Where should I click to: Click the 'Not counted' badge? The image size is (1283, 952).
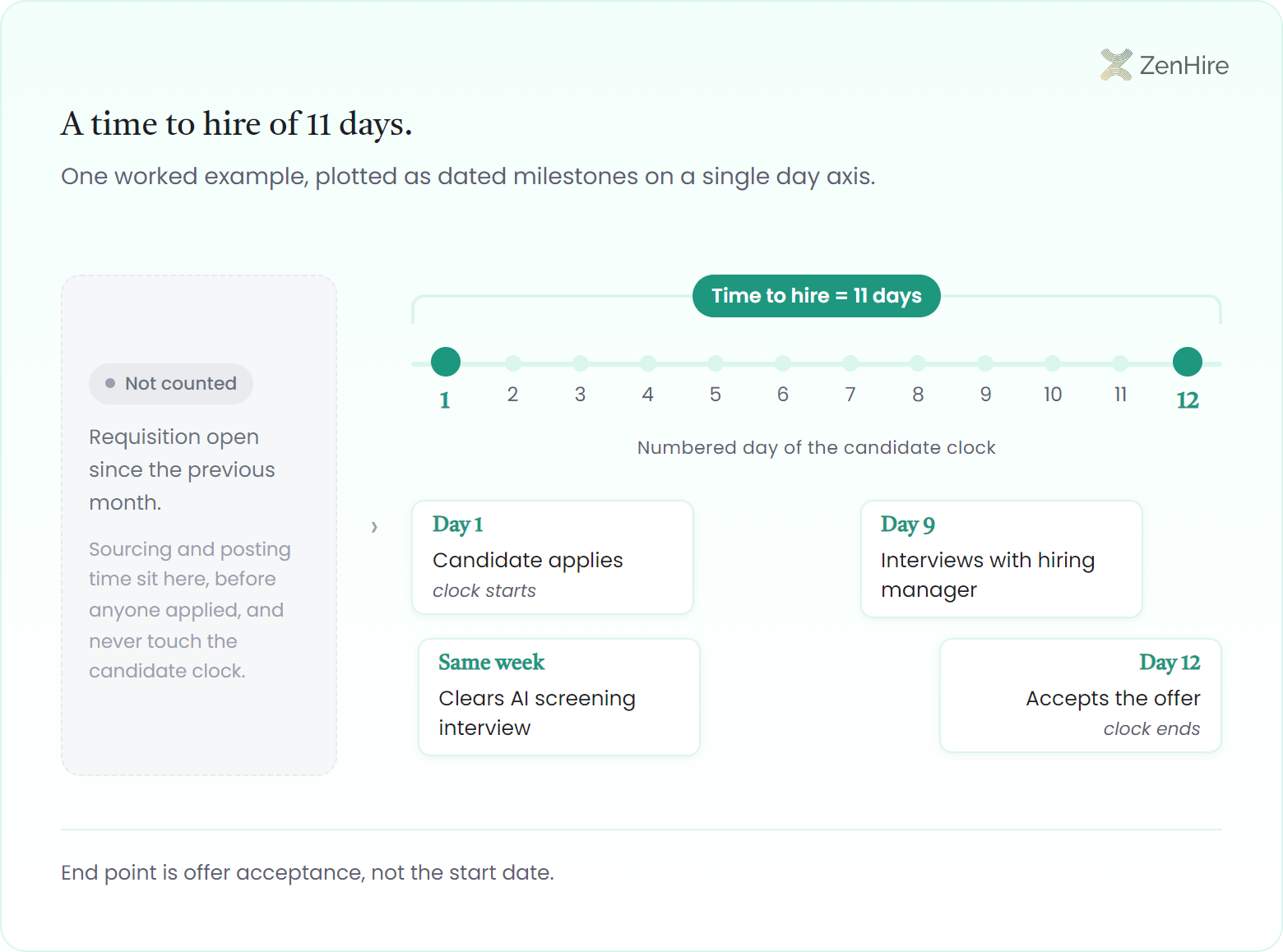click(171, 384)
